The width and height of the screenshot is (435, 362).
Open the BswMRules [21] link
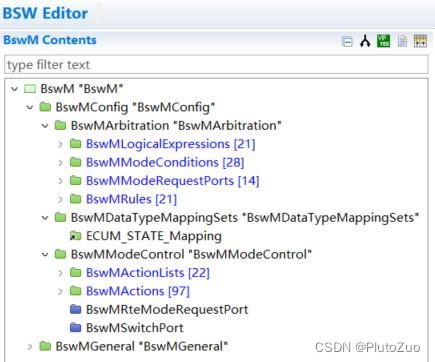point(131,199)
